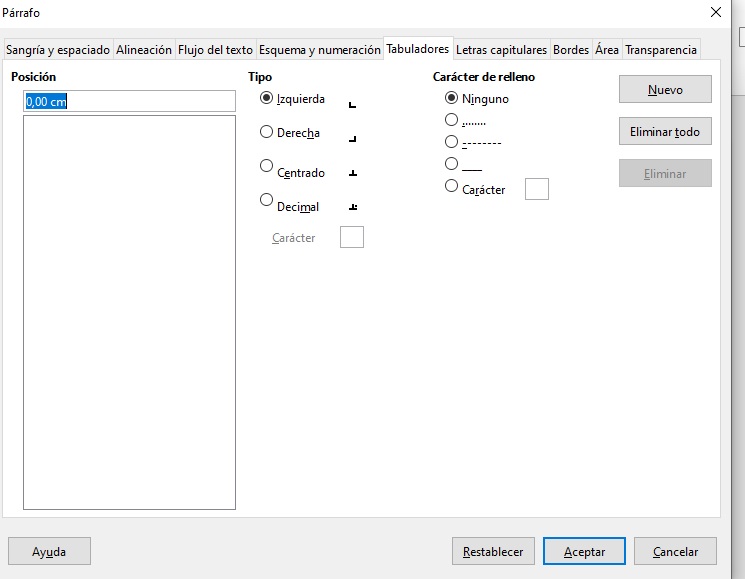Click the Eliminar todo button
745x579 pixels.
[x=665, y=132]
